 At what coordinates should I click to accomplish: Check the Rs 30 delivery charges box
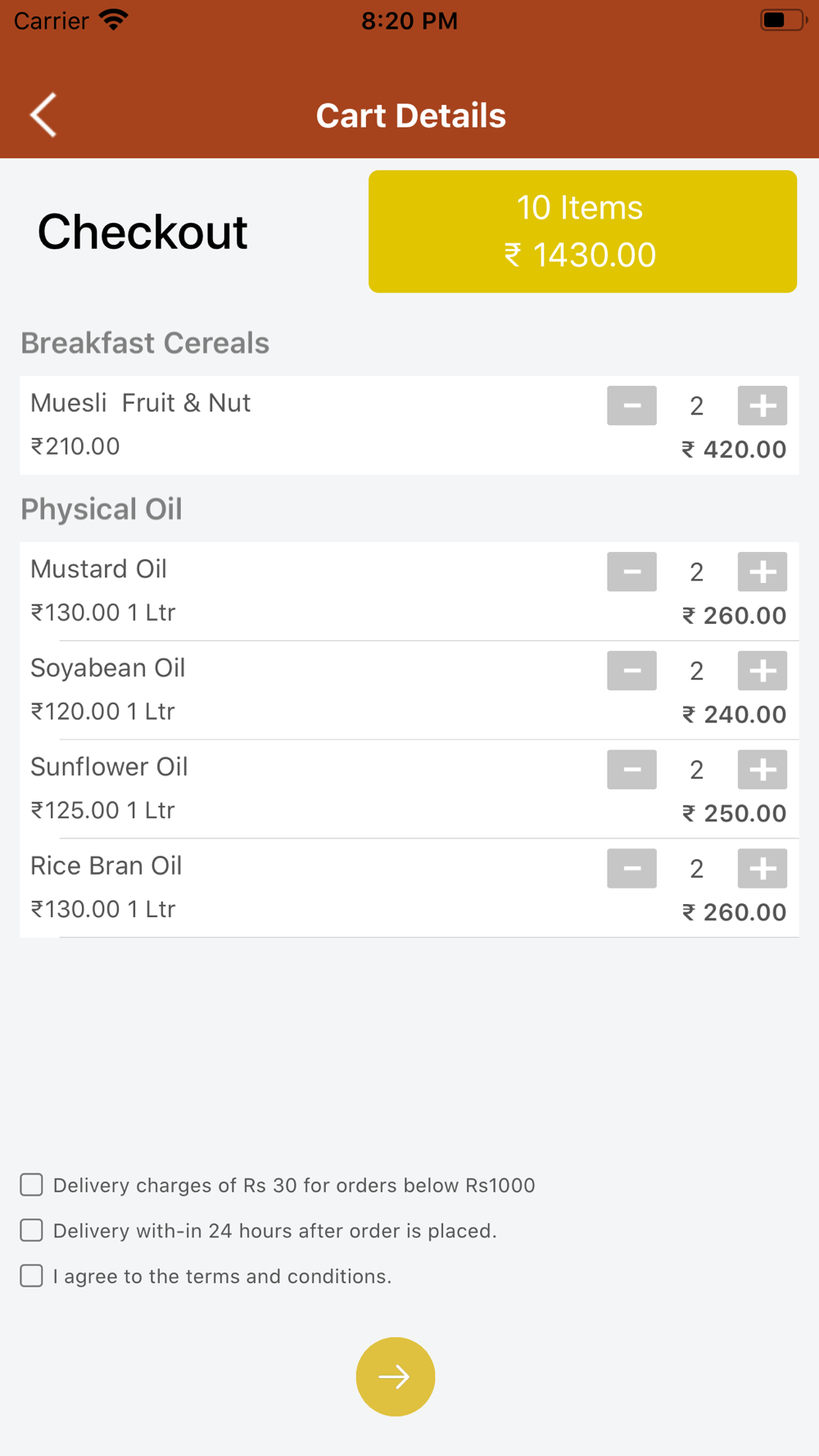pos(31,1185)
